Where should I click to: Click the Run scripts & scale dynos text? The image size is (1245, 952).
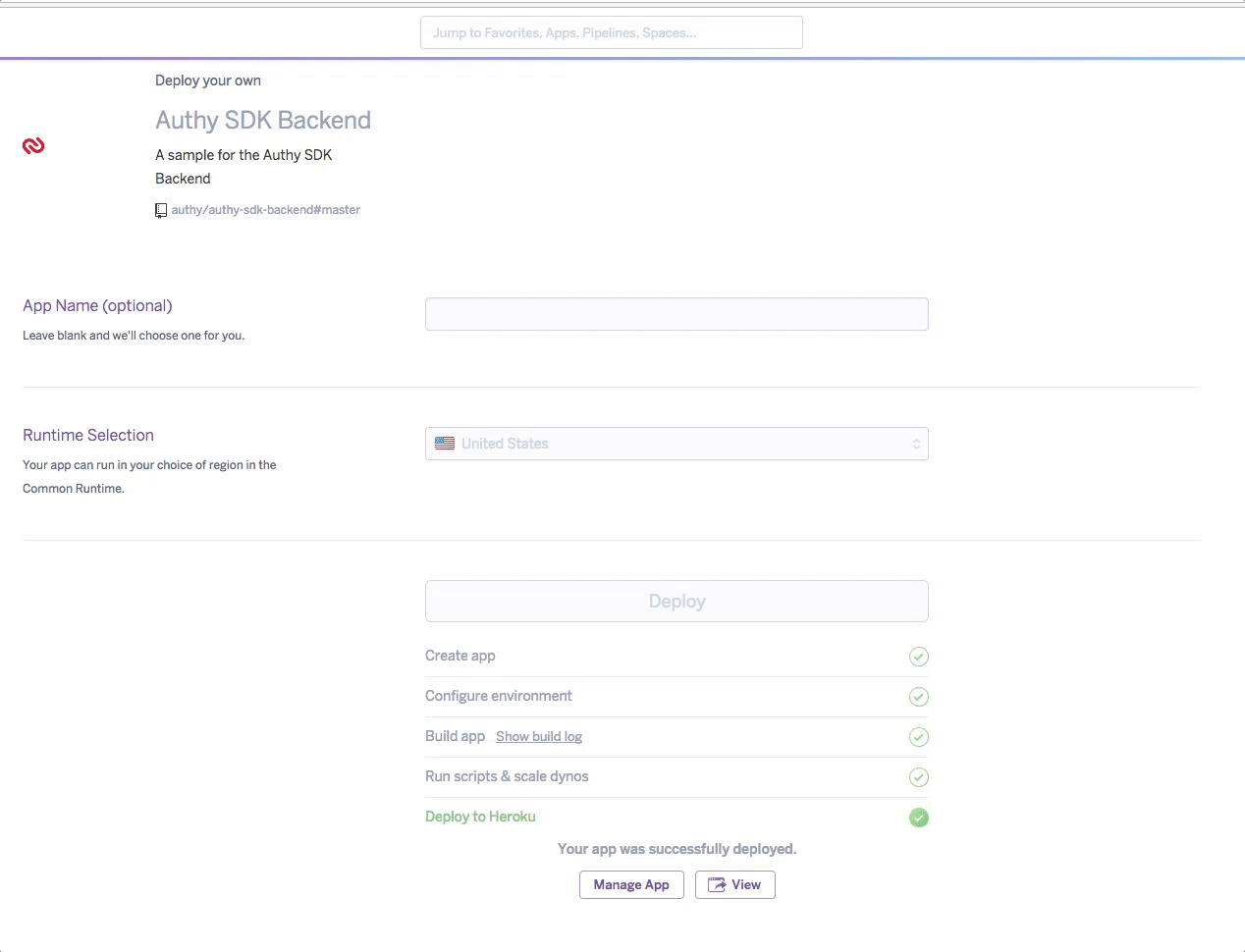click(507, 776)
